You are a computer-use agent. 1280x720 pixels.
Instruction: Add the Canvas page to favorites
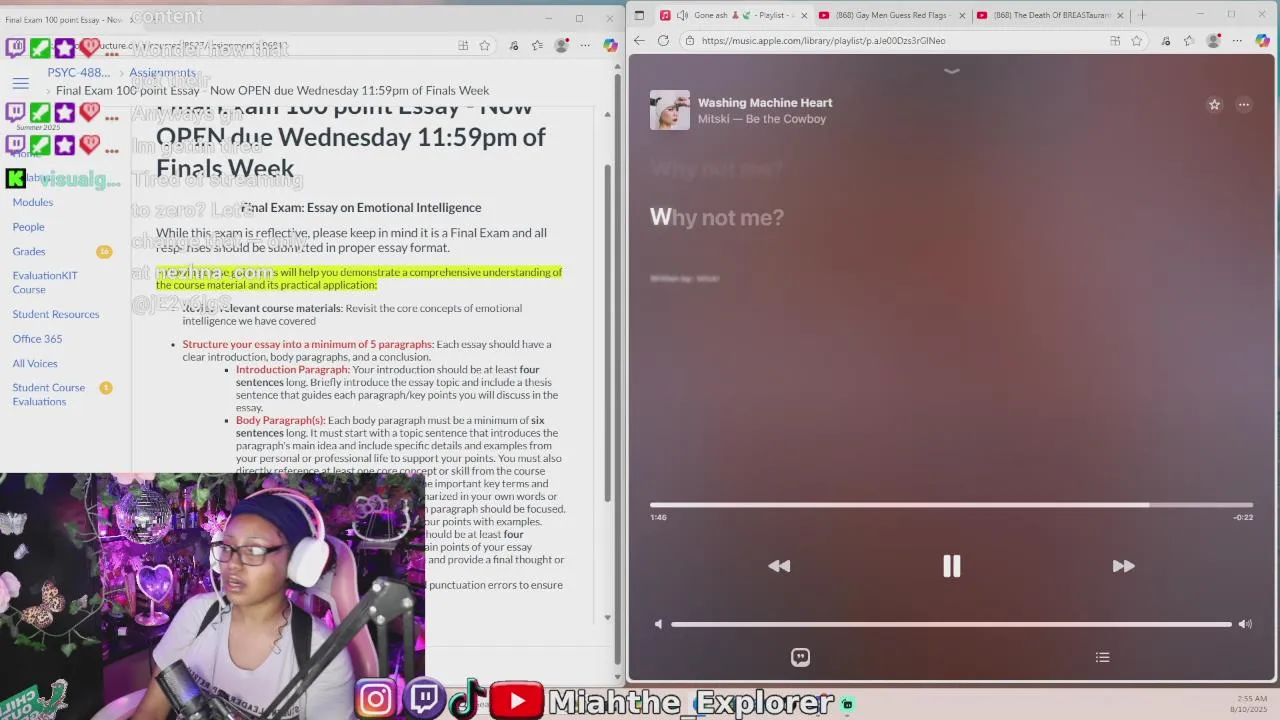[485, 46]
